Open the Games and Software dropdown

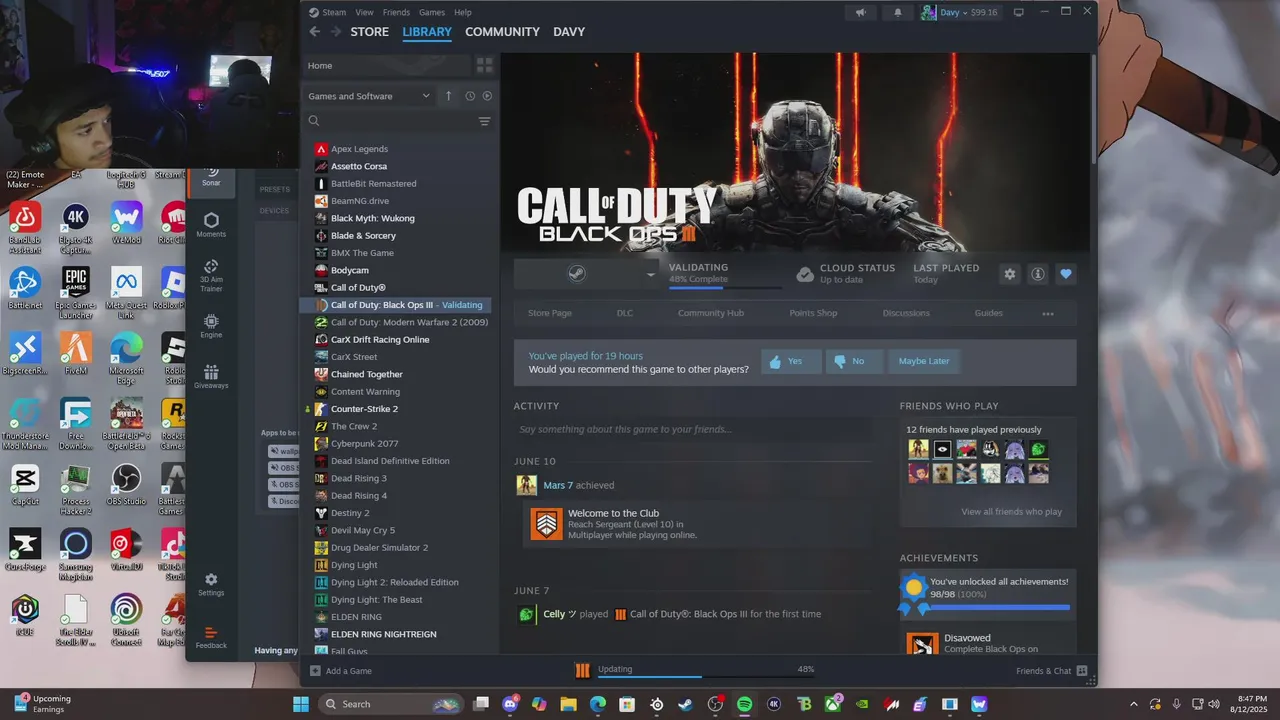point(369,96)
